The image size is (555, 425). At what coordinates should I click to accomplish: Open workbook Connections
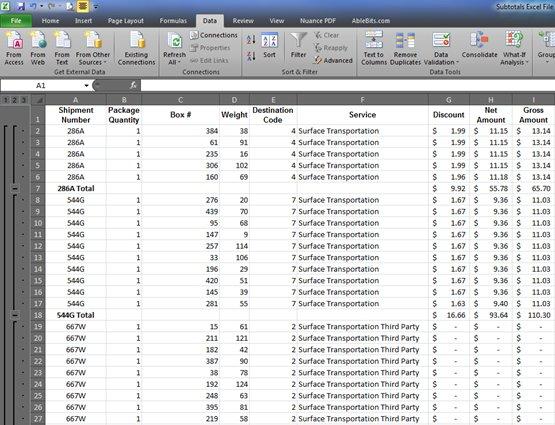[213, 35]
